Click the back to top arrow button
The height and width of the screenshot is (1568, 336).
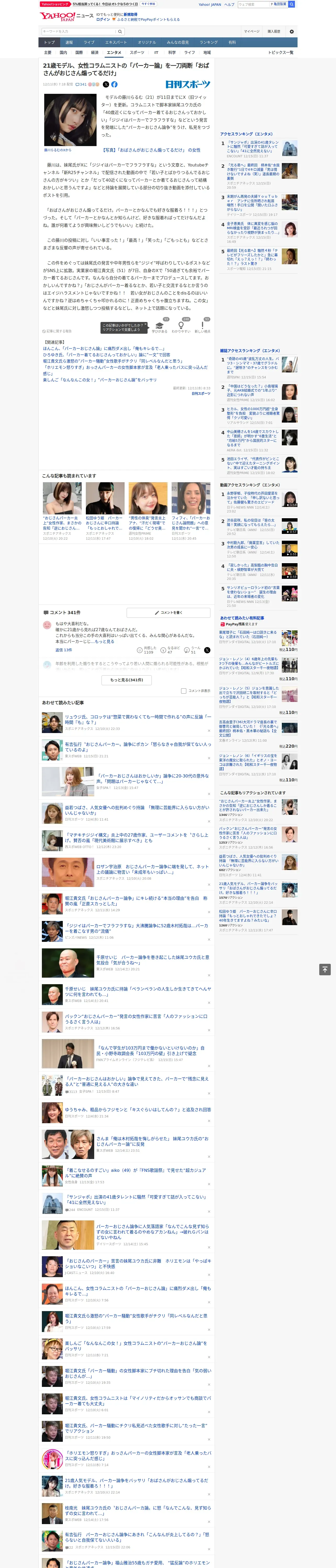tap(325, 970)
